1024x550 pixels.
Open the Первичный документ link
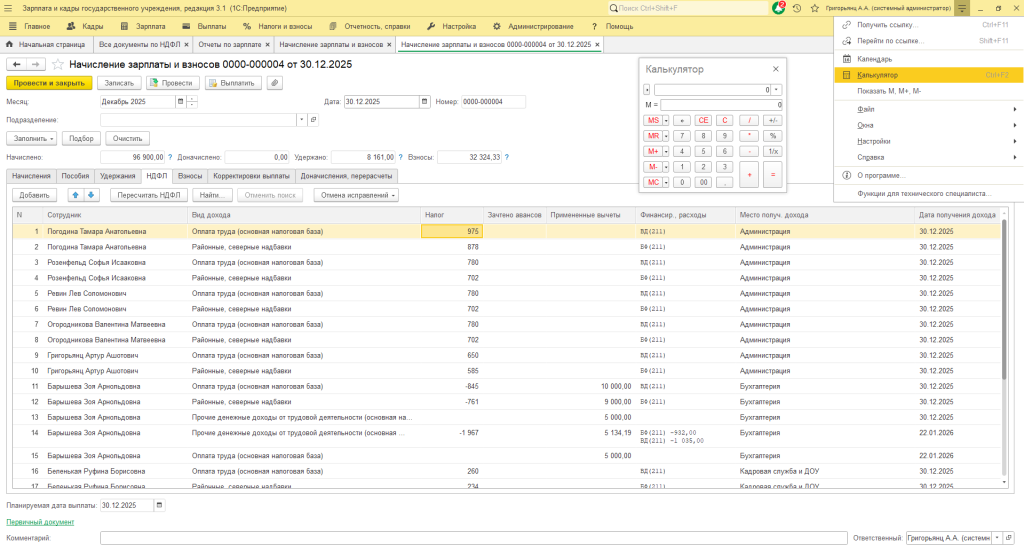click(40, 522)
